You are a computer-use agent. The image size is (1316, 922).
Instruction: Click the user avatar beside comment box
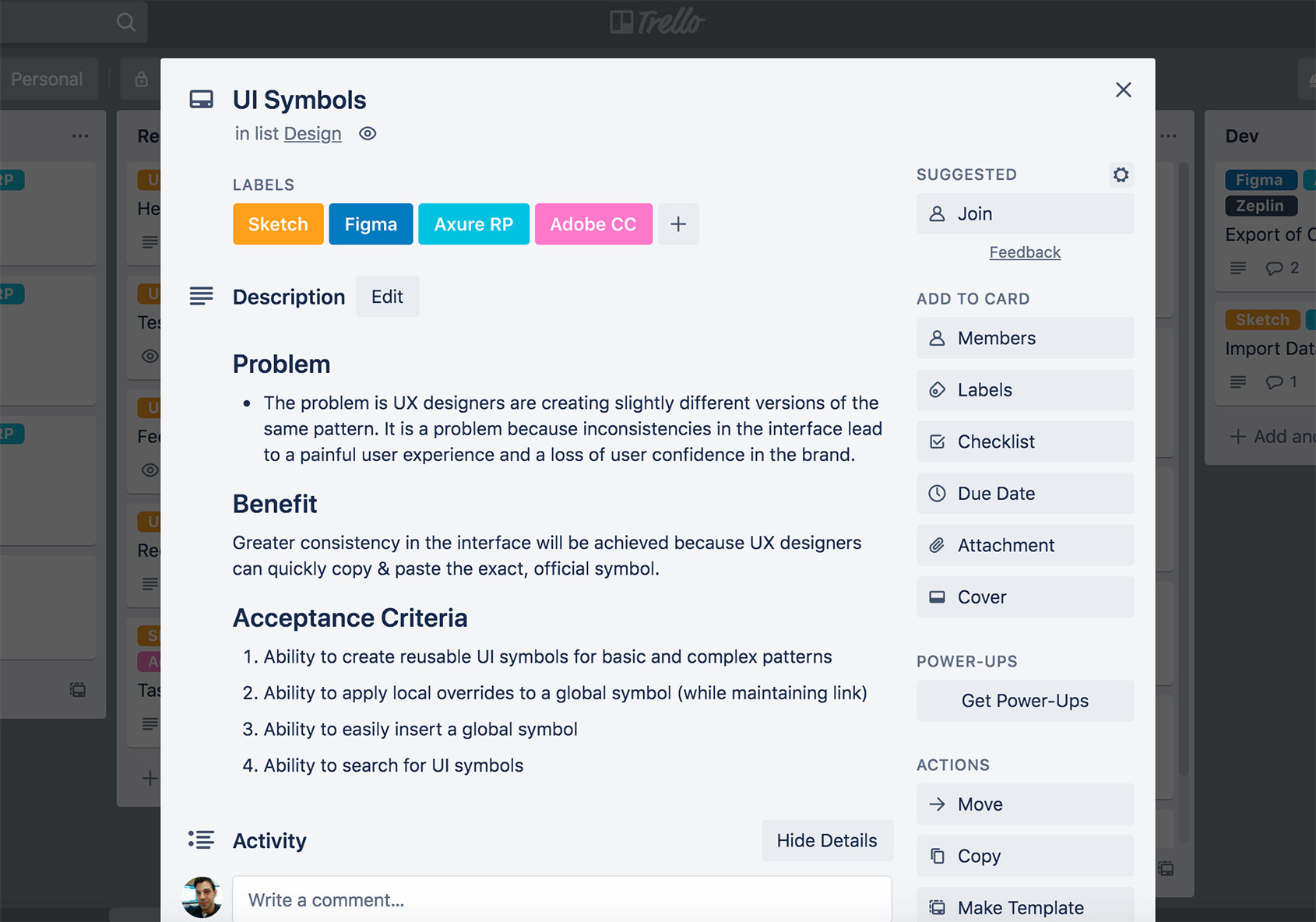pyautogui.click(x=202, y=898)
